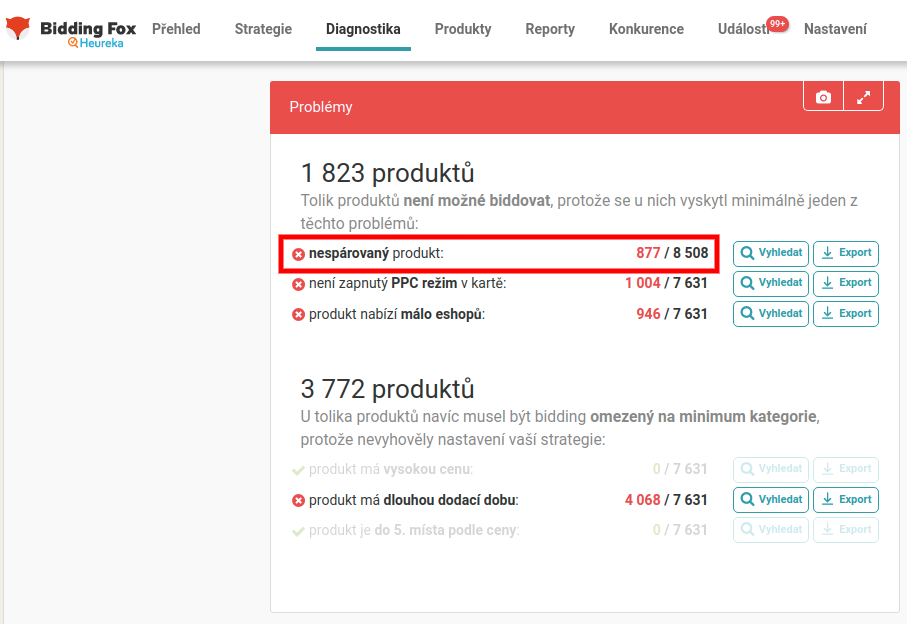
Task: Take a screenshot with the camera icon
Action: pos(823,97)
